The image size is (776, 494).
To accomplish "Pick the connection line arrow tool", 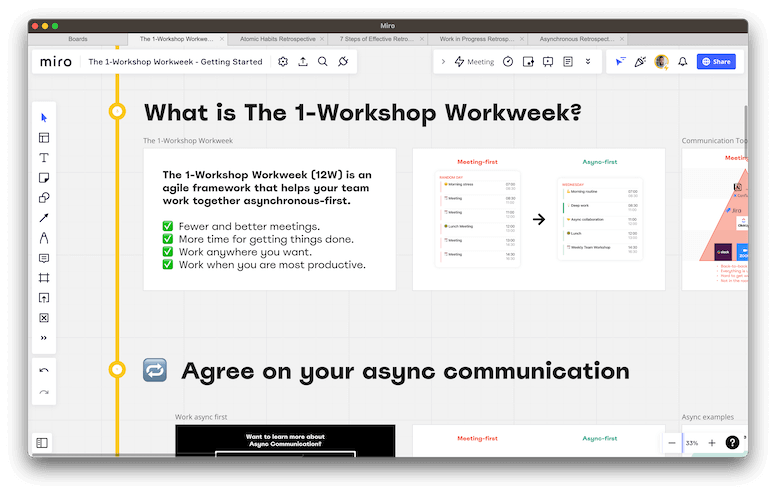I will pos(44,218).
